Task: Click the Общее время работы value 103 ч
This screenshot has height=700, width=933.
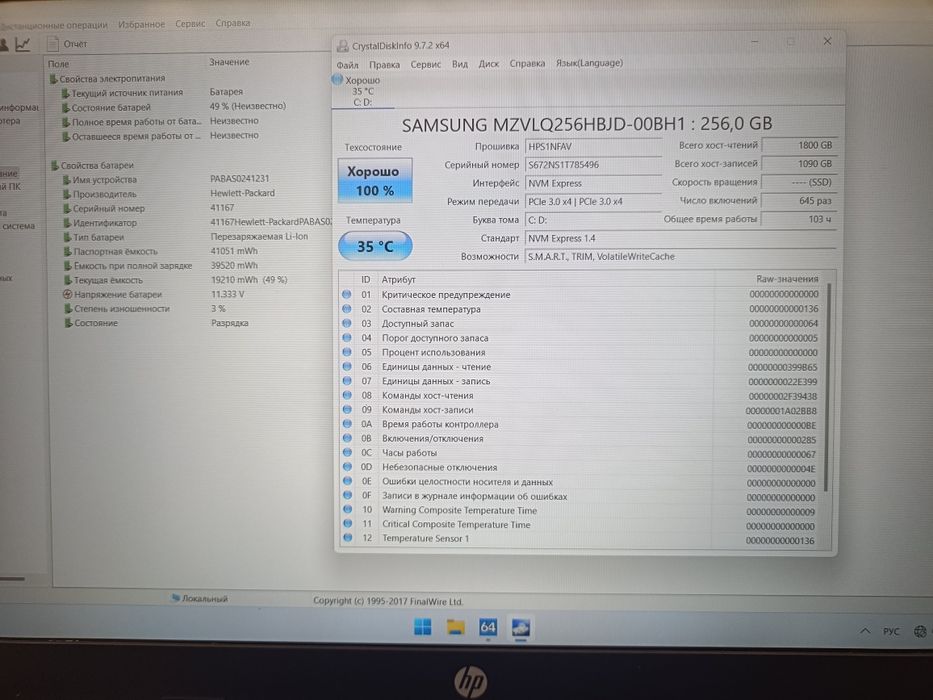Action: pos(799,219)
